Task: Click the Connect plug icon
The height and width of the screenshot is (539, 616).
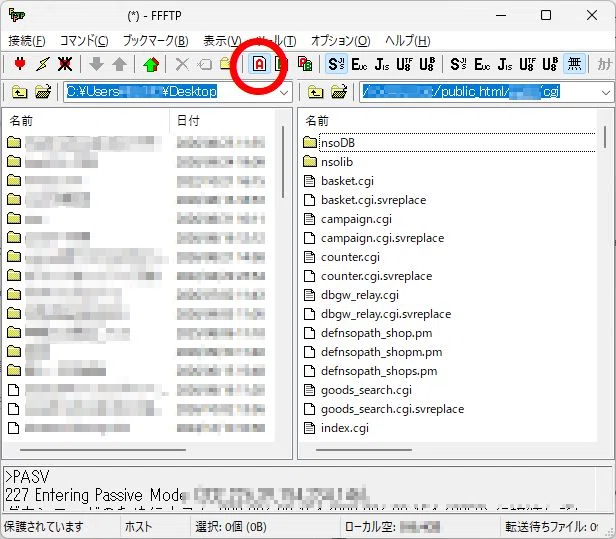Action: point(20,64)
